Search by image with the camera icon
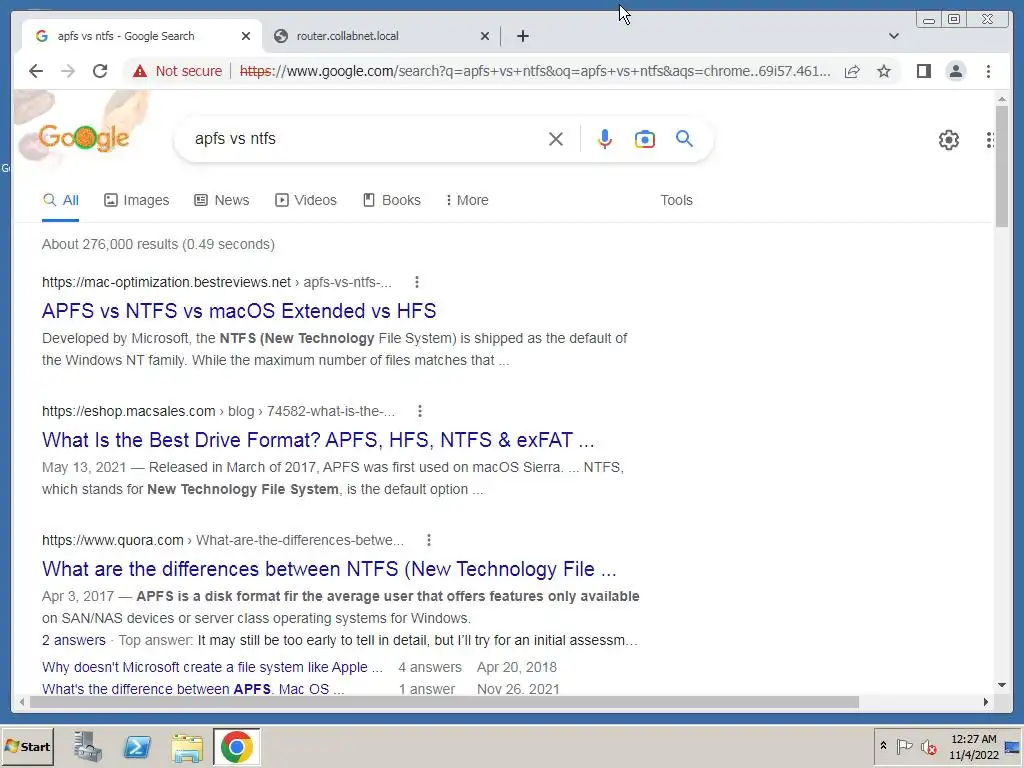This screenshot has height=768, width=1024. (645, 139)
